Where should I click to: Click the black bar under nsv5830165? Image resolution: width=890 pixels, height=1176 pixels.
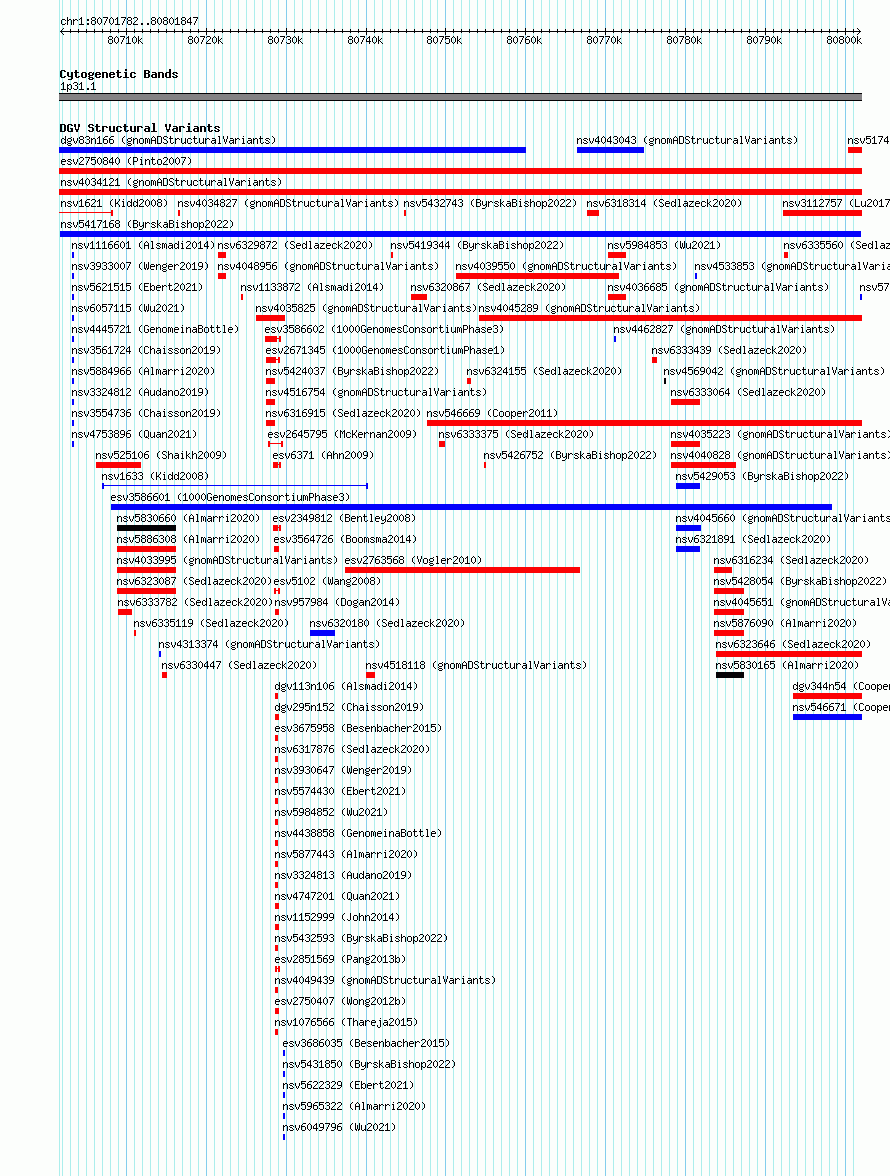point(730,675)
